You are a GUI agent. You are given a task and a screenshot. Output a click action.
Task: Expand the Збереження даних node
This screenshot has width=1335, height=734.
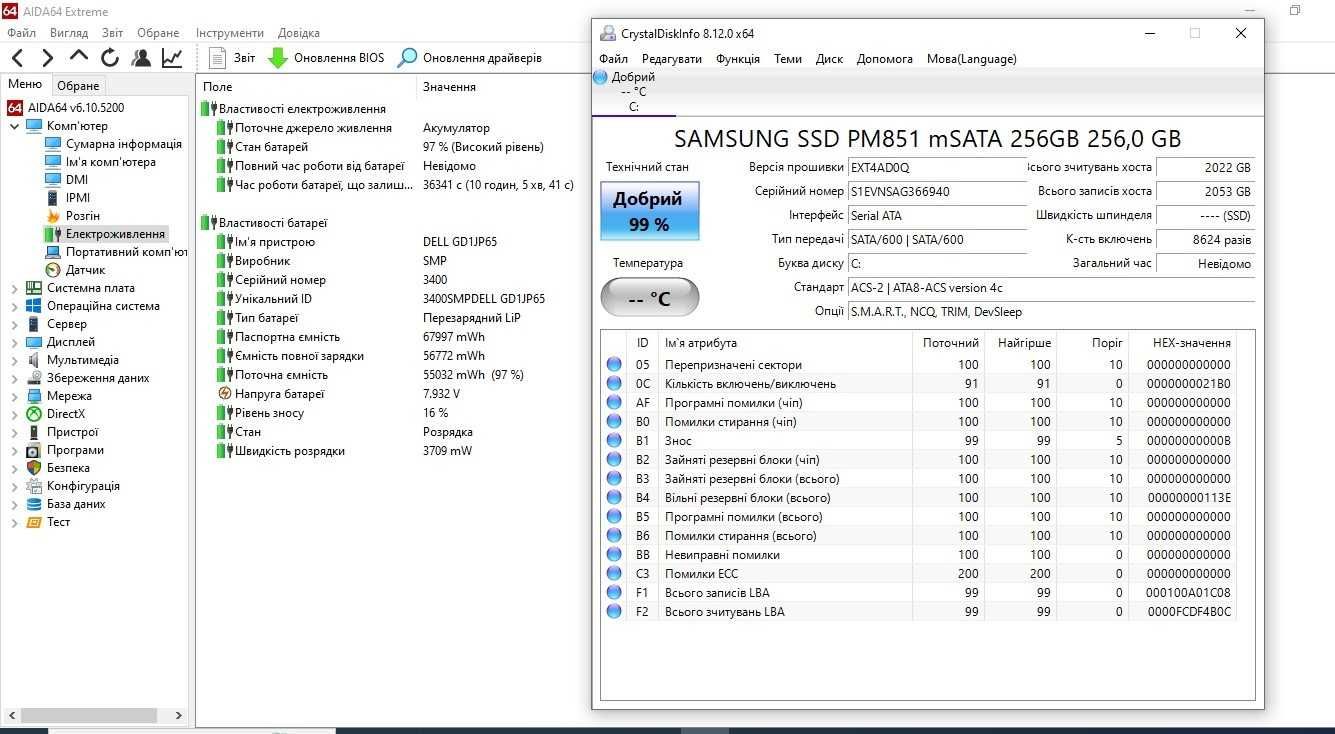click(x=15, y=378)
